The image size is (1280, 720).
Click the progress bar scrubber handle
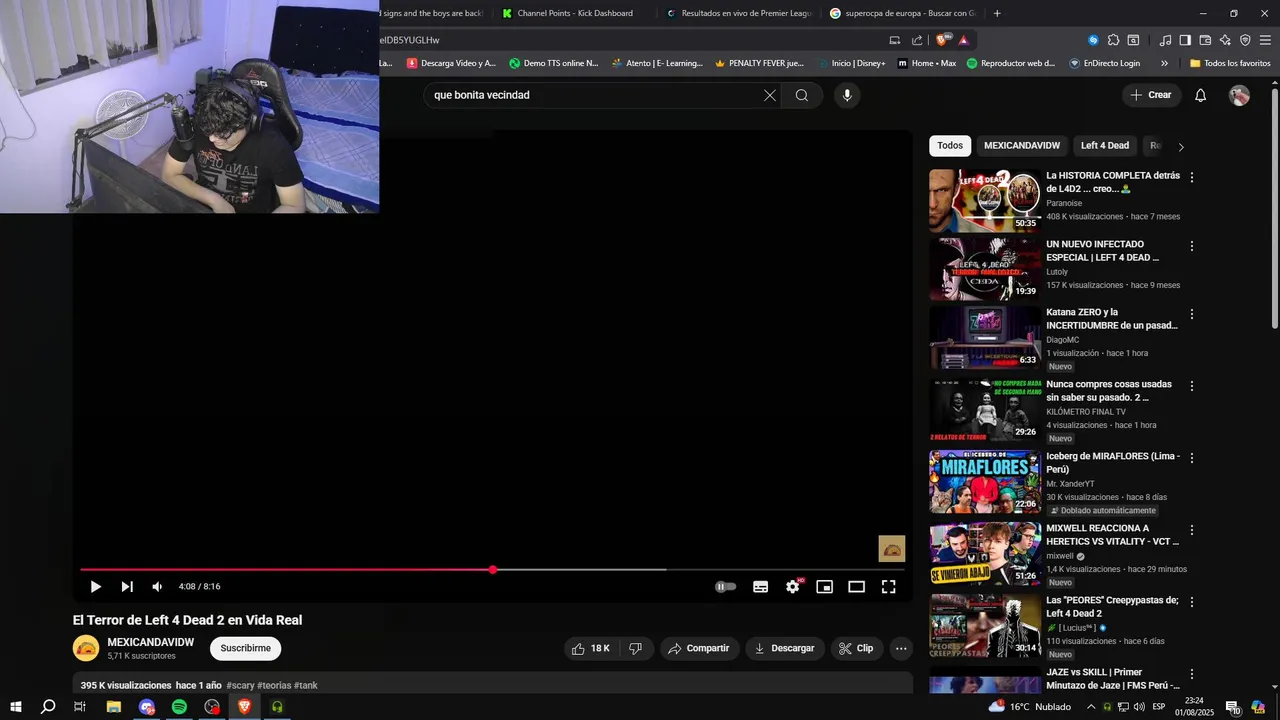(x=493, y=570)
